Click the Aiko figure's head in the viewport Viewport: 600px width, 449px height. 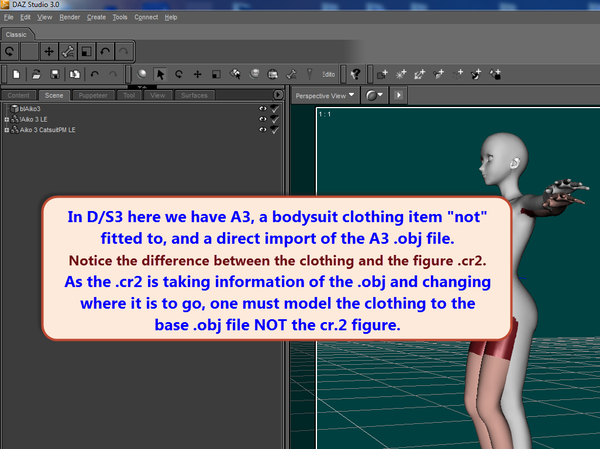click(503, 159)
